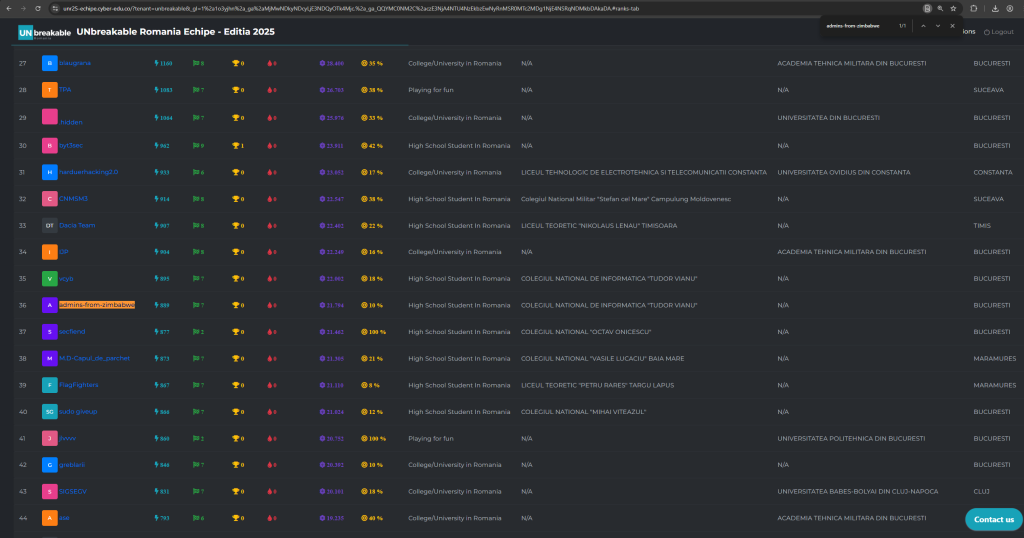Reload the page using browser refresh button
This screenshot has height=538, width=1024.
pyautogui.click(x=38, y=8)
